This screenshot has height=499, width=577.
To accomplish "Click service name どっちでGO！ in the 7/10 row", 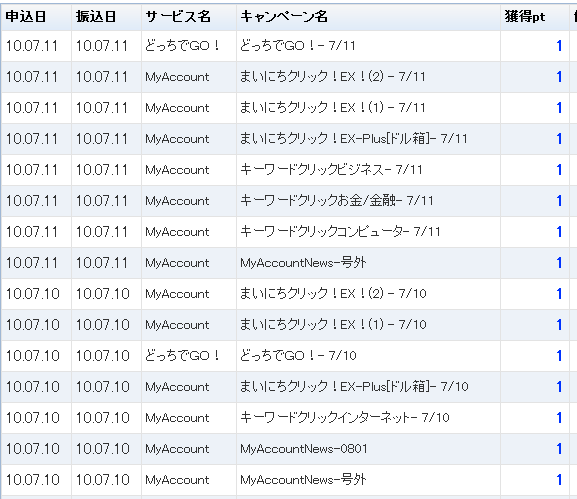I will pos(183,355).
